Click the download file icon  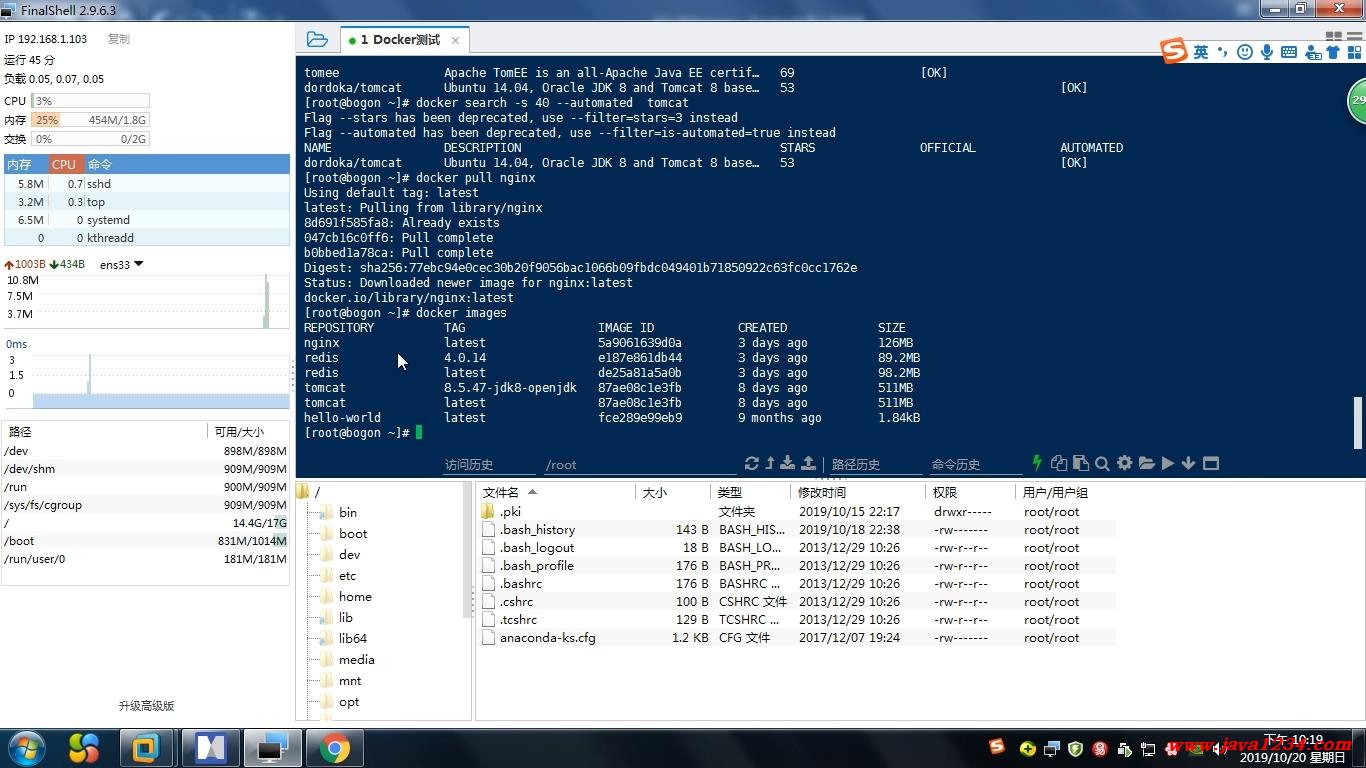pos(788,463)
